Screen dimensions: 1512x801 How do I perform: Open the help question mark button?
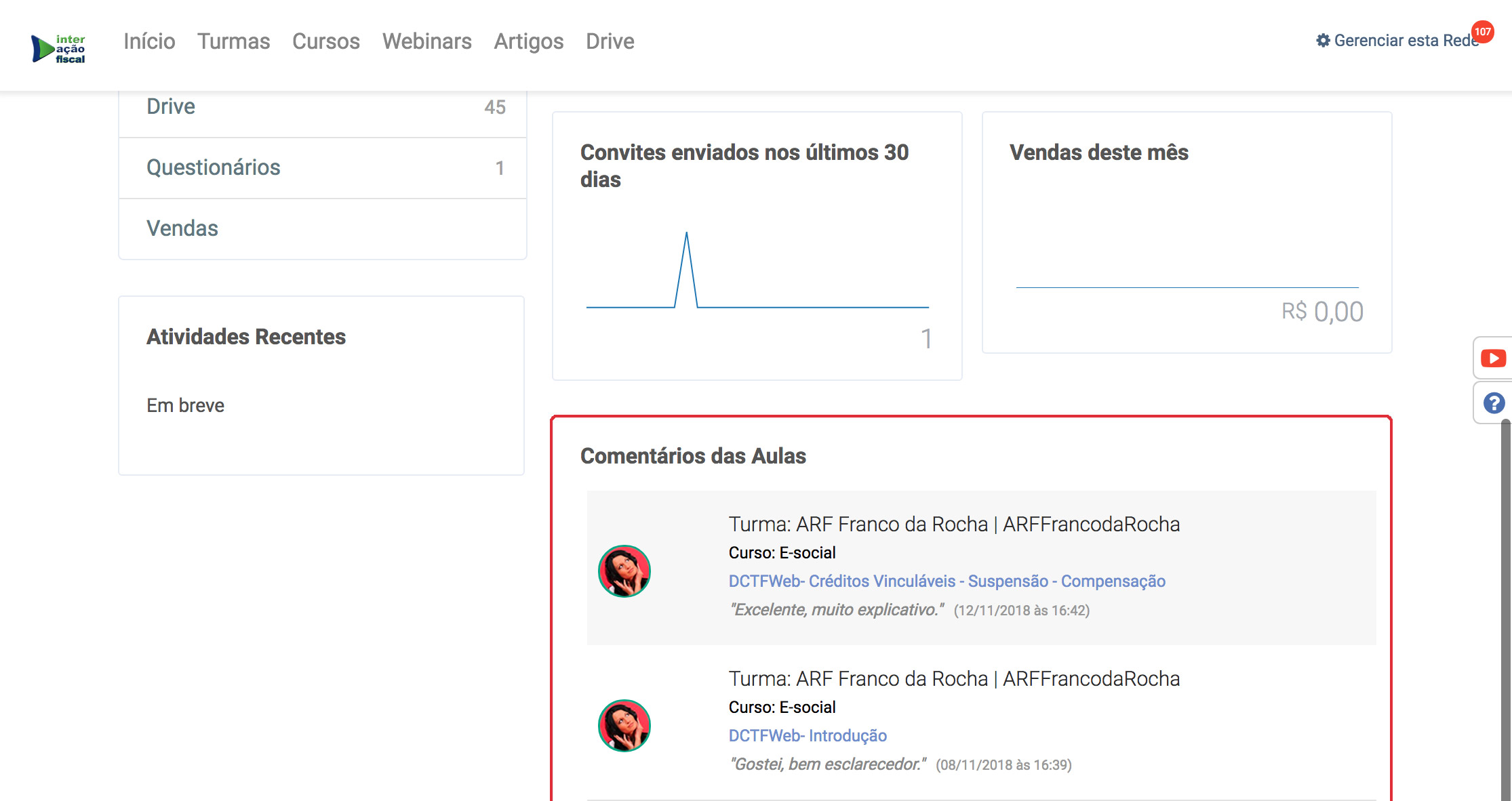point(1493,403)
